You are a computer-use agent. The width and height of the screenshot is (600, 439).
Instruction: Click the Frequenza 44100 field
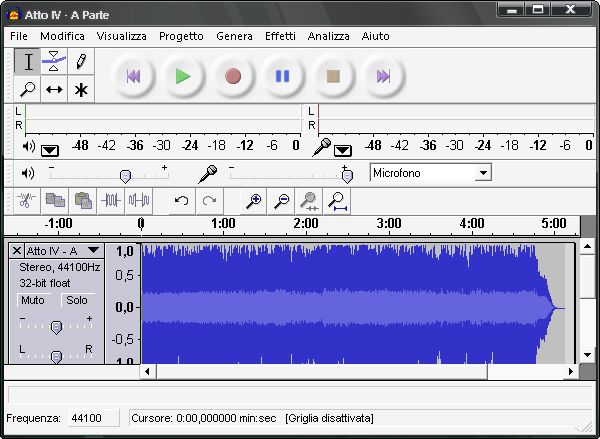point(94,418)
